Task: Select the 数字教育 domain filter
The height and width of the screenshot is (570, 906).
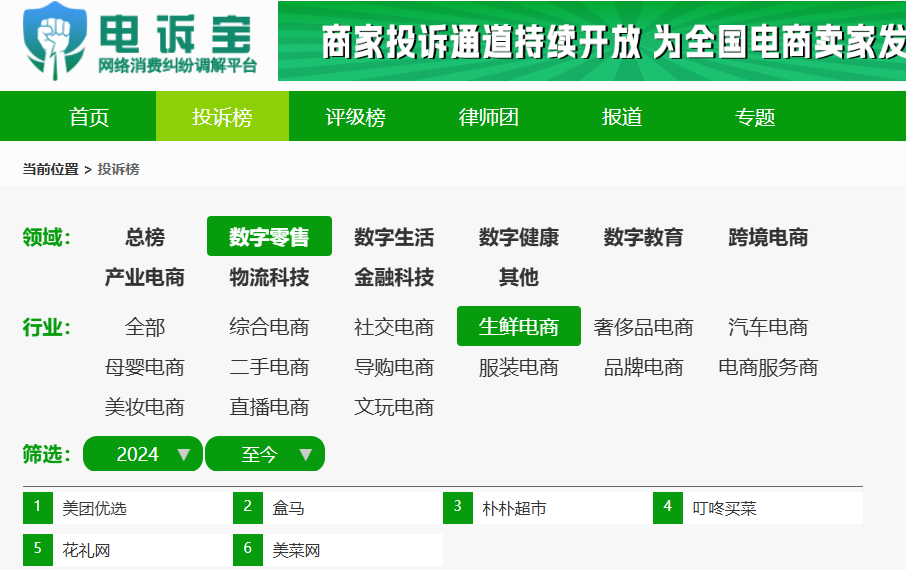Action: click(x=644, y=237)
